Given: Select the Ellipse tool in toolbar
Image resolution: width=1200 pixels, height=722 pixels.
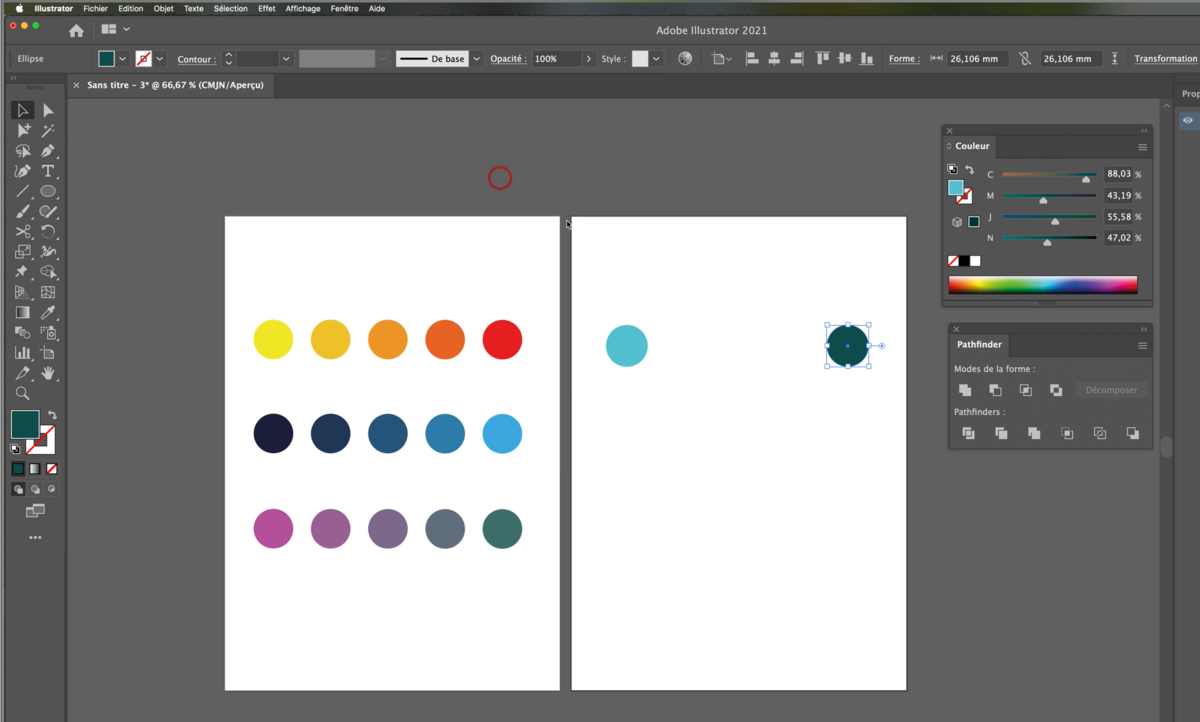Looking at the screenshot, I should click(48, 191).
